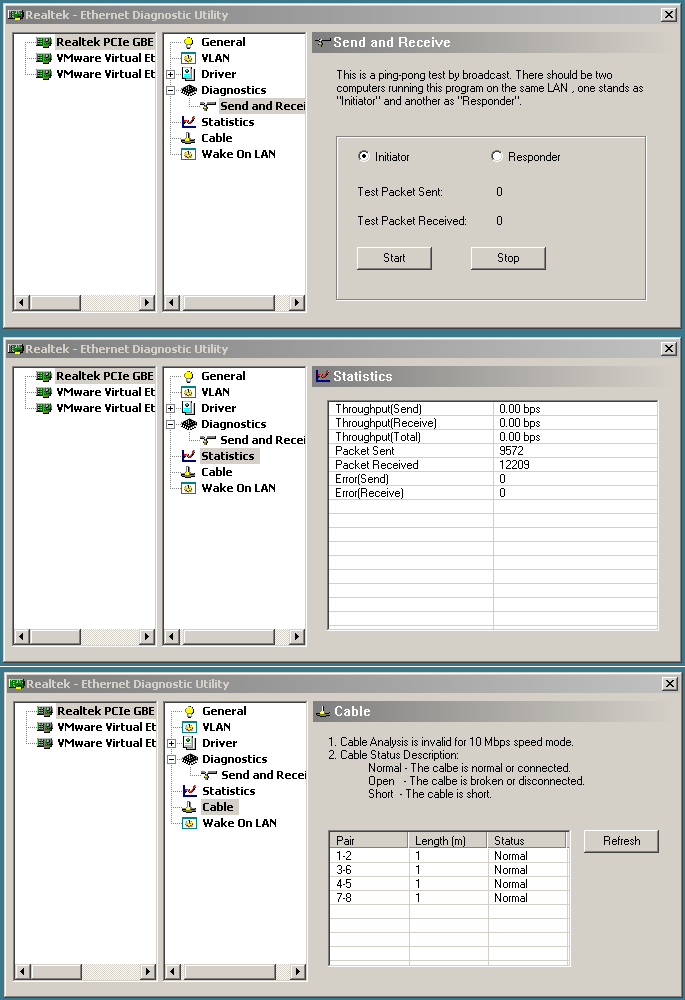
Task: Select the Responder radio button
Action: [x=496, y=156]
